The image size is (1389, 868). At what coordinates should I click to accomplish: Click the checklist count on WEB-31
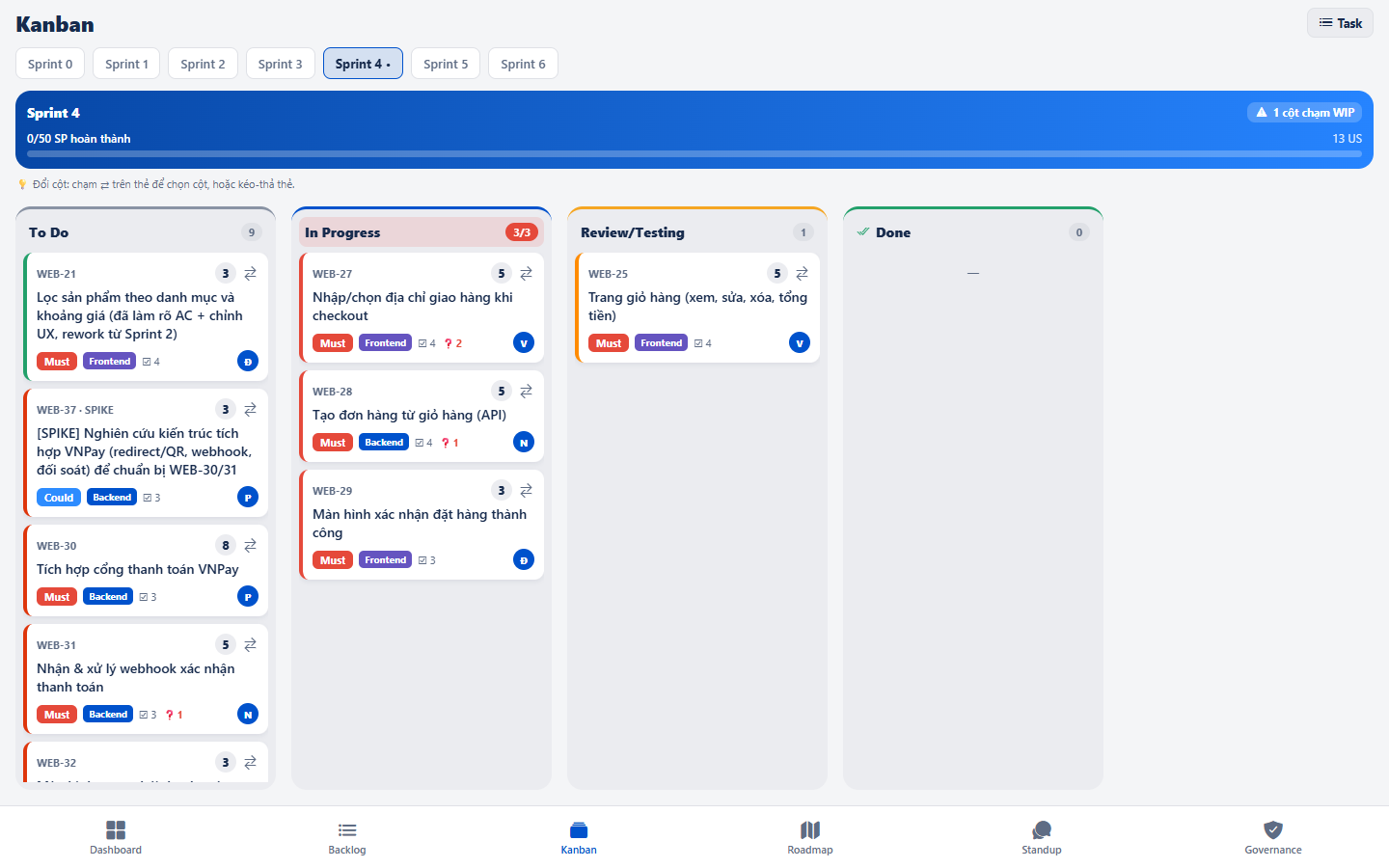tap(148, 715)
